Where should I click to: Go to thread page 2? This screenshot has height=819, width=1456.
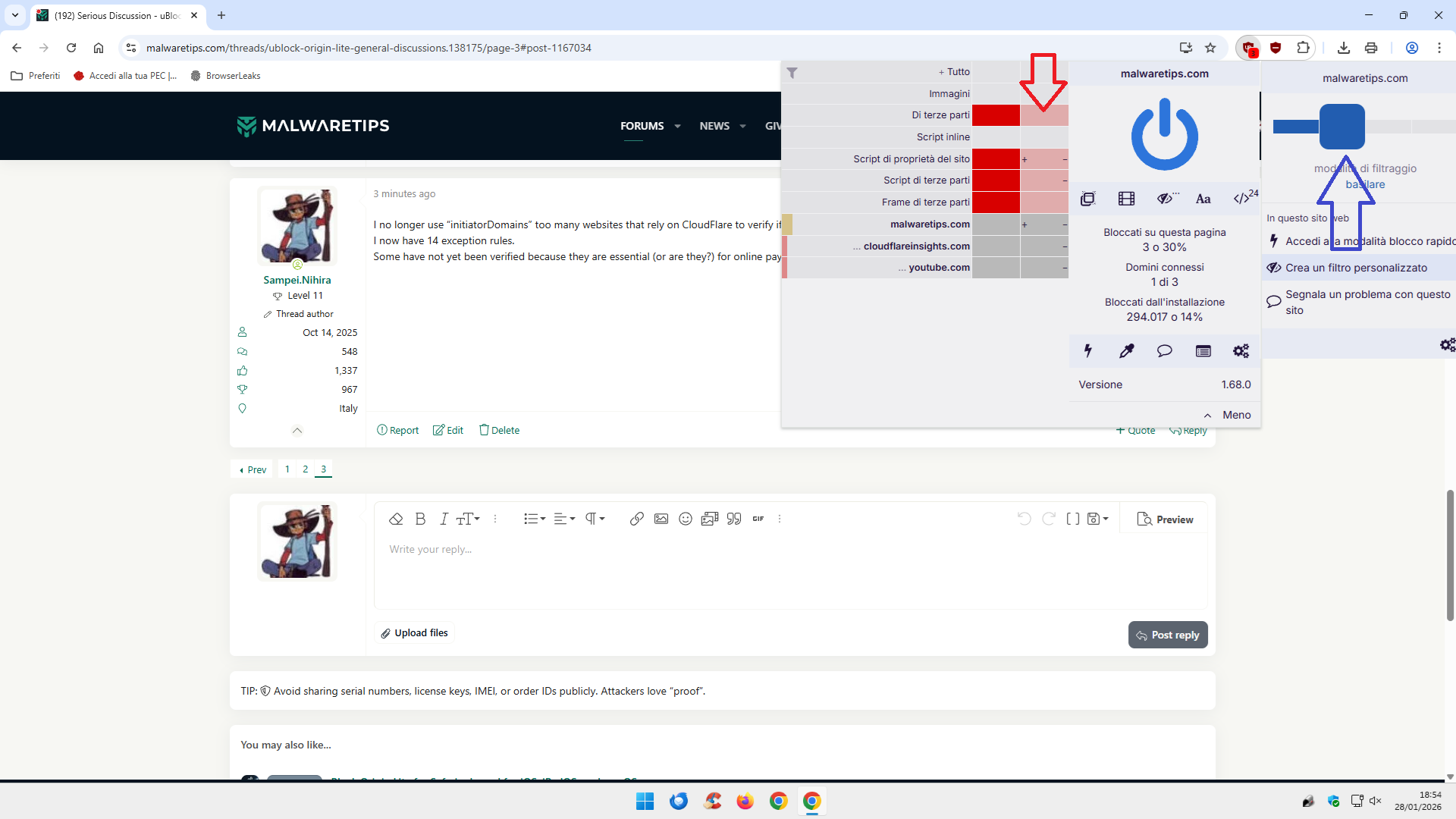[x=306, y=469]
